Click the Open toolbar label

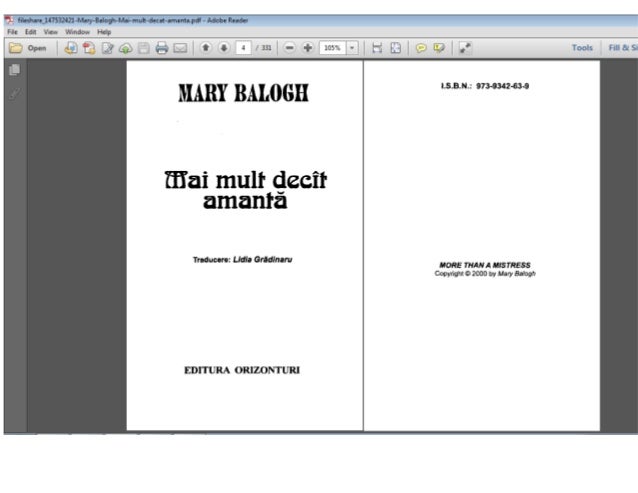coord(37,48)
